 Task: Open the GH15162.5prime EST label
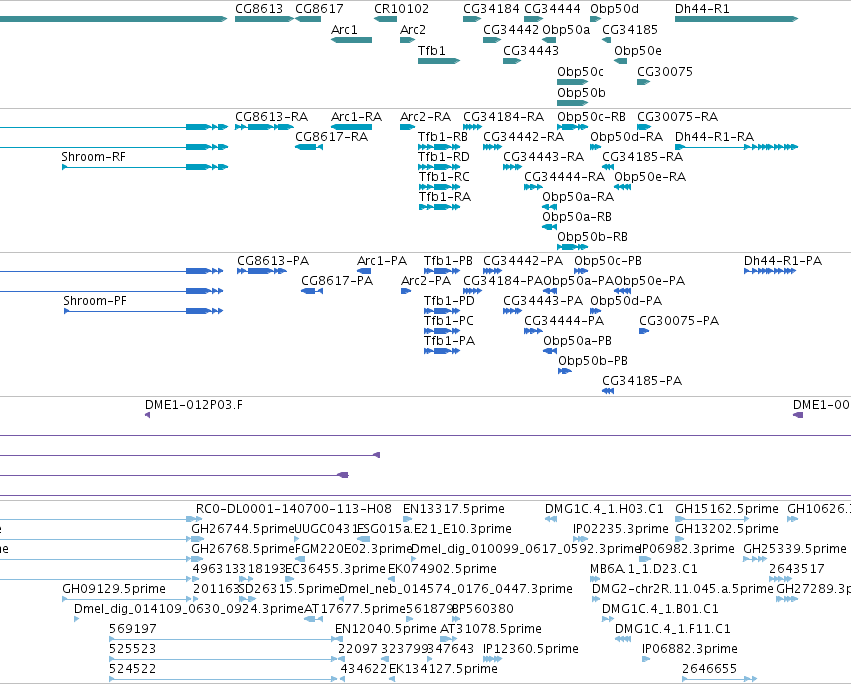(727, 509)
